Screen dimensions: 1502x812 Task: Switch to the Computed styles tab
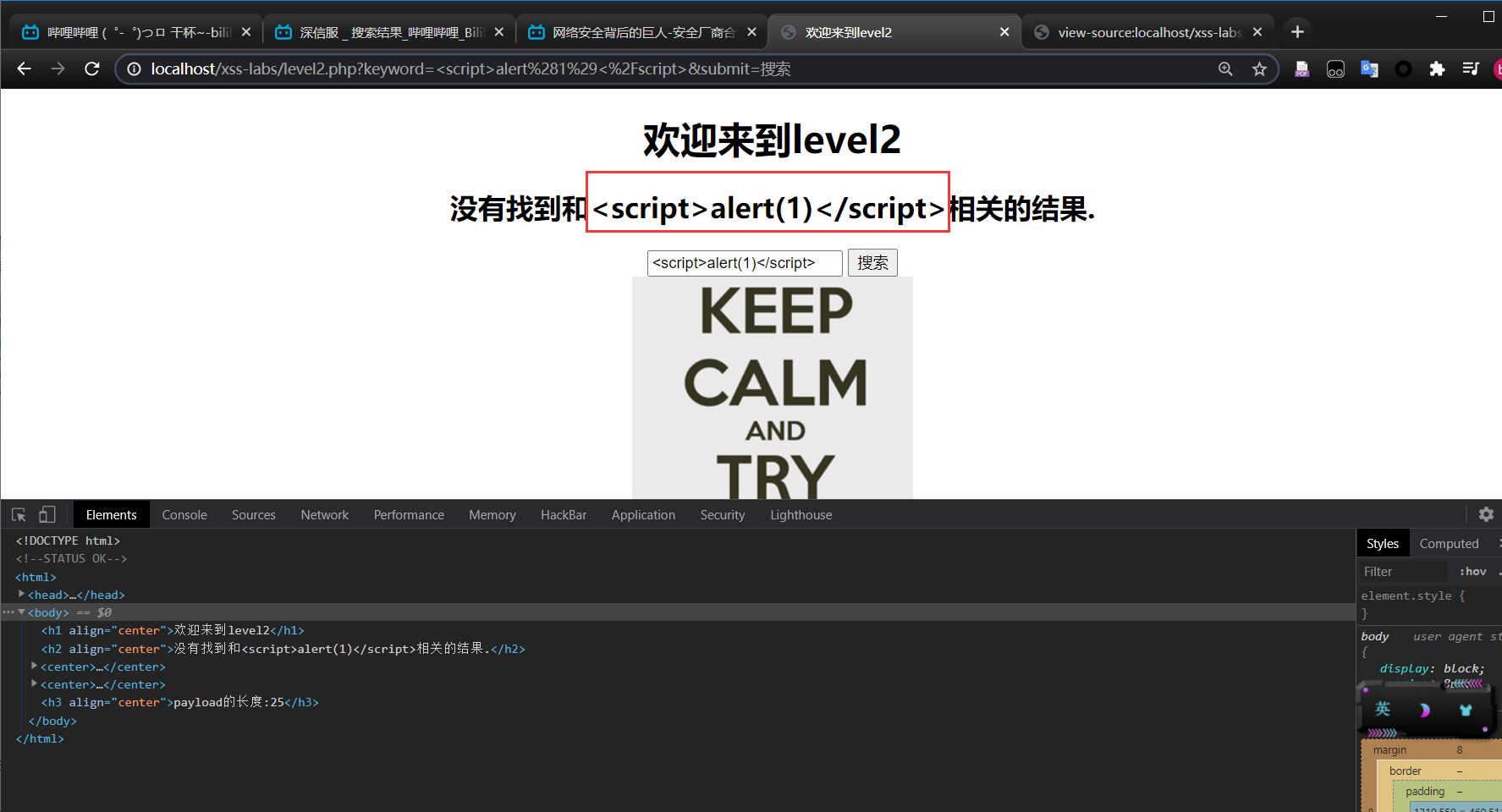(1449, 543)
